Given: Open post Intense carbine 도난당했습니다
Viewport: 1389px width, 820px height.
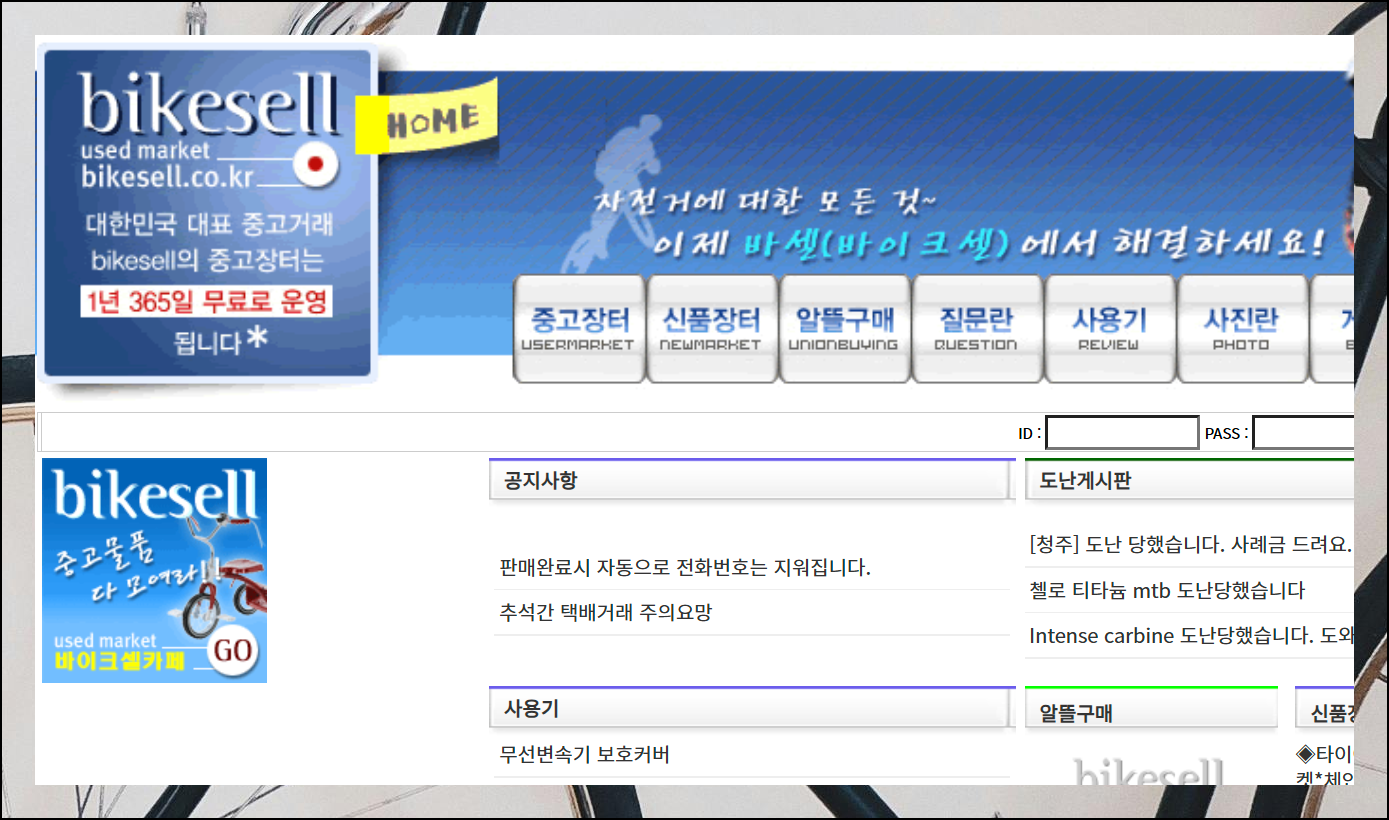Looking at the screenshot, I should pos(1191,635).
